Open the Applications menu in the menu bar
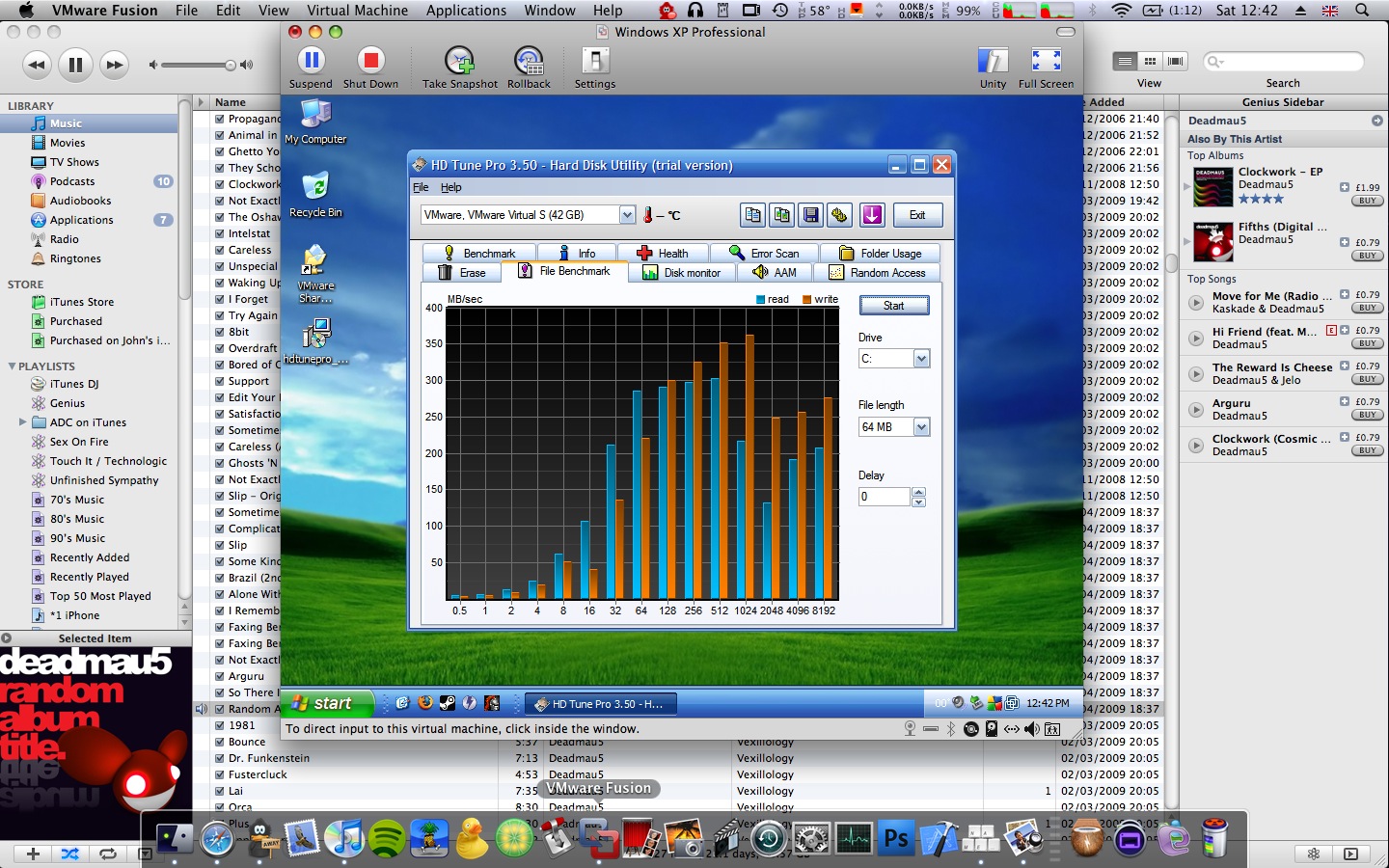This screenshot has width=1389, height=868. click(x=466, y=11)
